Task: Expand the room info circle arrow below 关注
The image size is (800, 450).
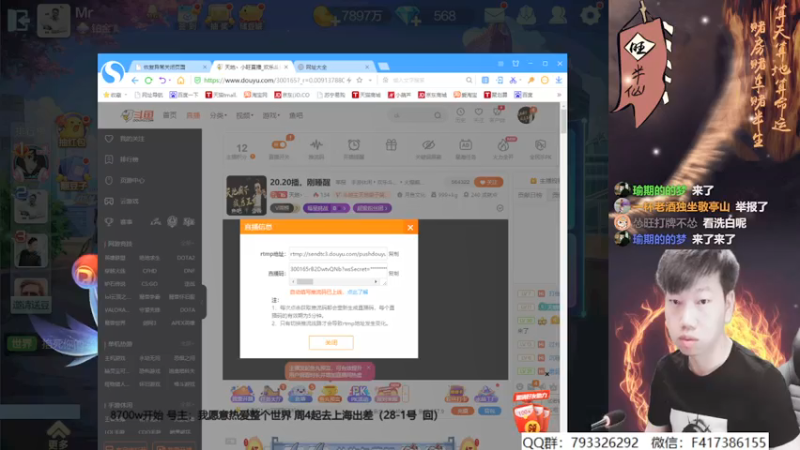Action: coord(500,208)
